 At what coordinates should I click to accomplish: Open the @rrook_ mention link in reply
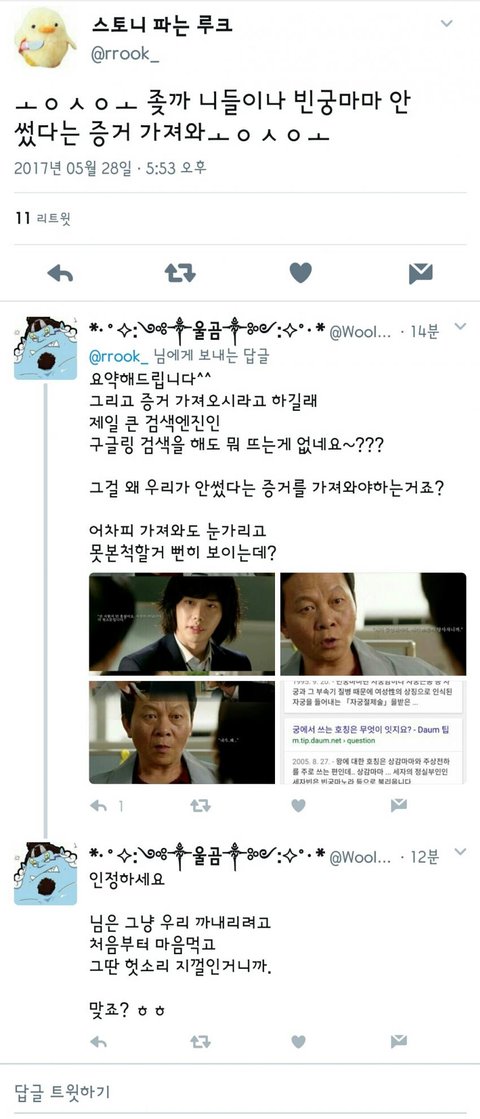[118, 356]
